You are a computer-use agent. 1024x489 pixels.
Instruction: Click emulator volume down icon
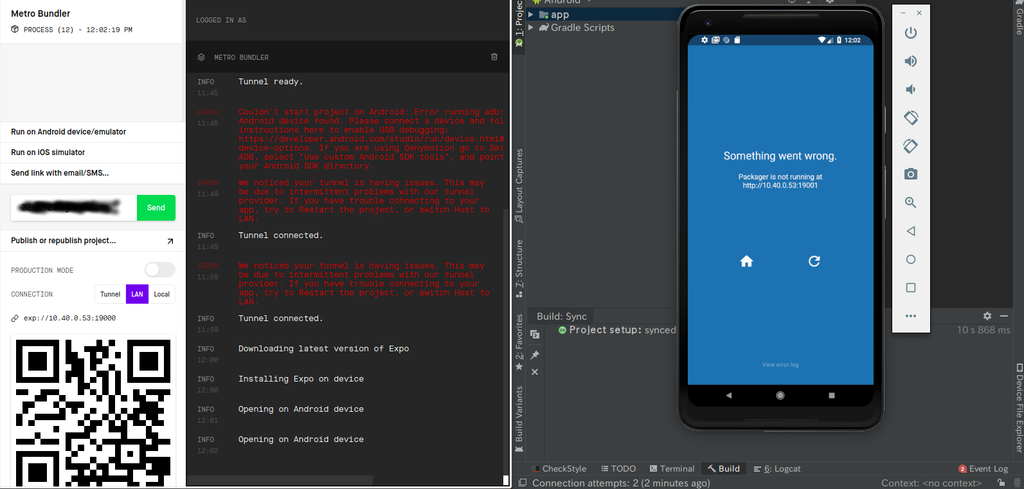(x=910, y=89)
